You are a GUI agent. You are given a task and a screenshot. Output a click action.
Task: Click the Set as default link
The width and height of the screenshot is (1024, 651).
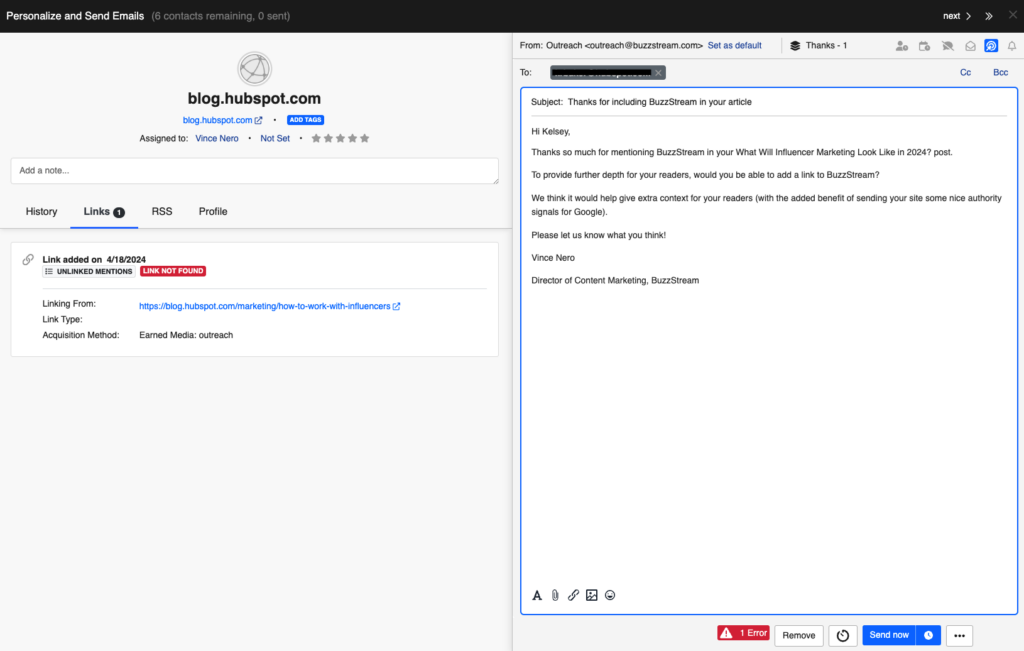click(x=735, y=45)
